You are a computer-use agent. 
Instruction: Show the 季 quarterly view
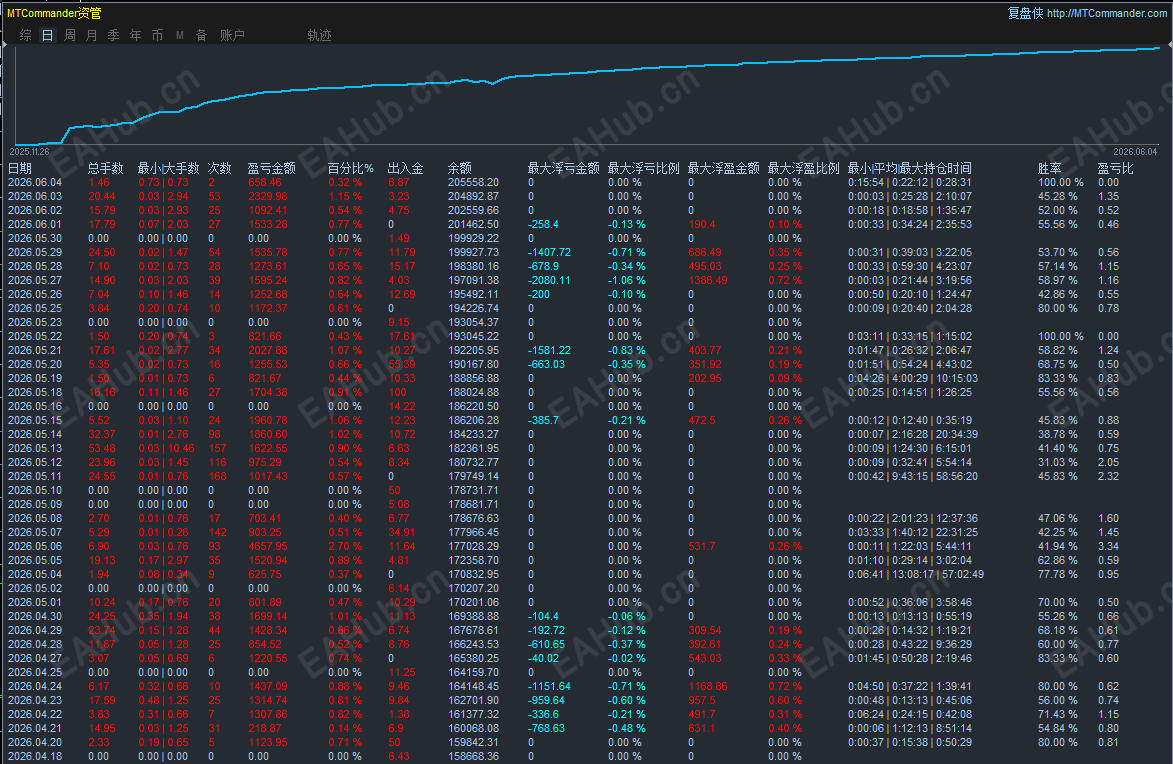(114, 35)
